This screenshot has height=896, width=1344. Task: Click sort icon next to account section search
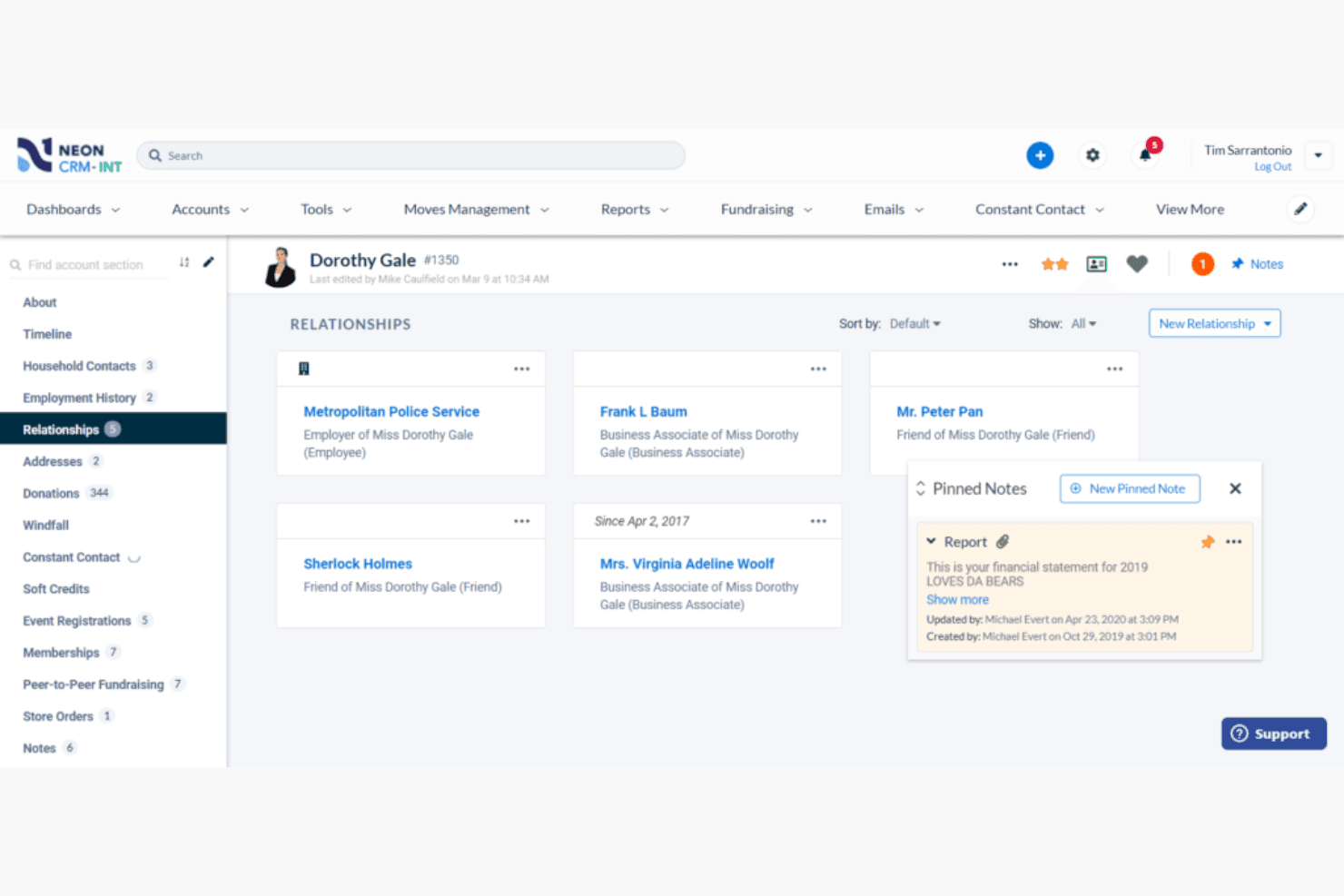[x=184, y=262]
